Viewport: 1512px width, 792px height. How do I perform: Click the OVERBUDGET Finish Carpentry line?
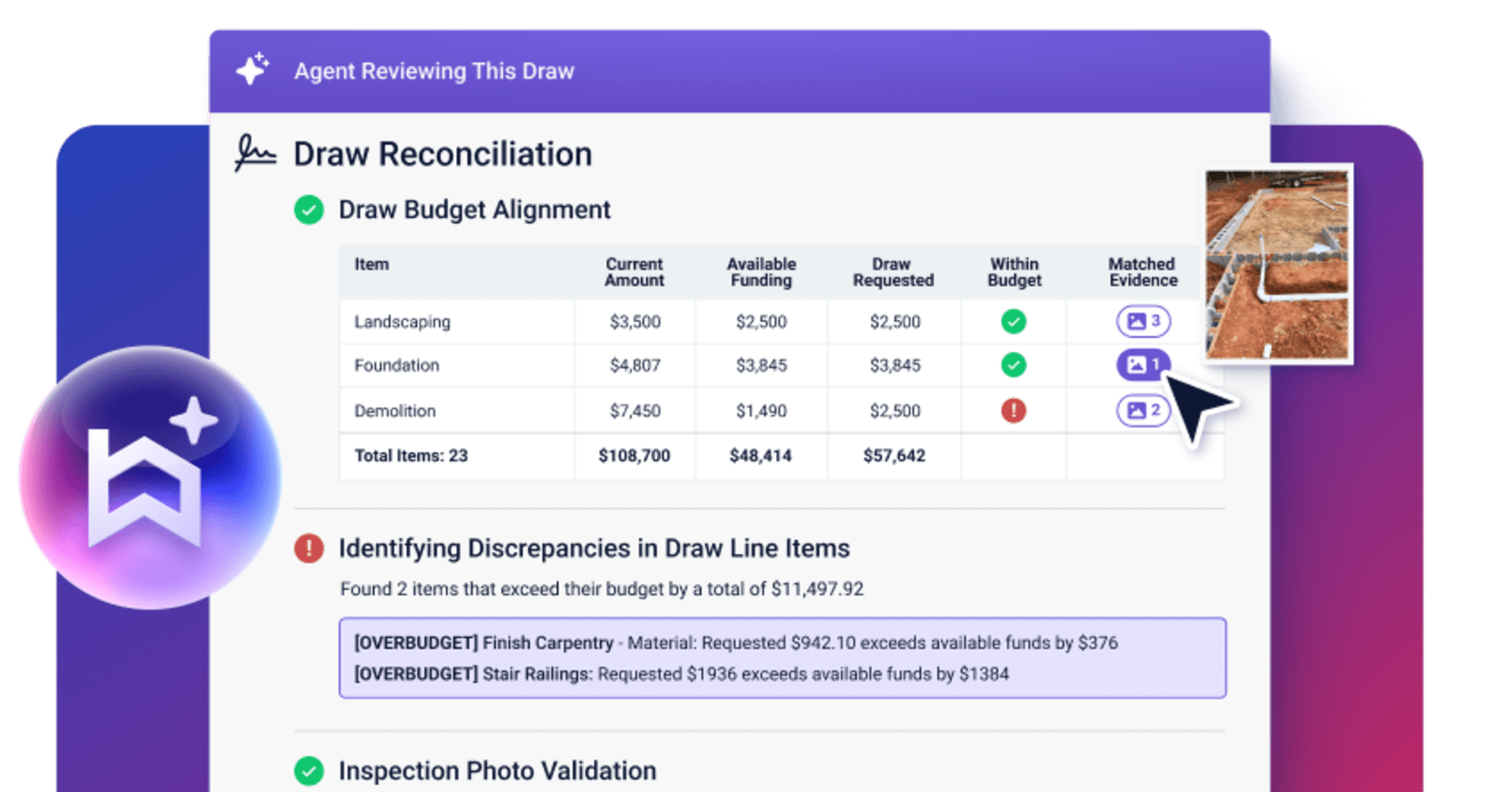[x=735, y=642]
